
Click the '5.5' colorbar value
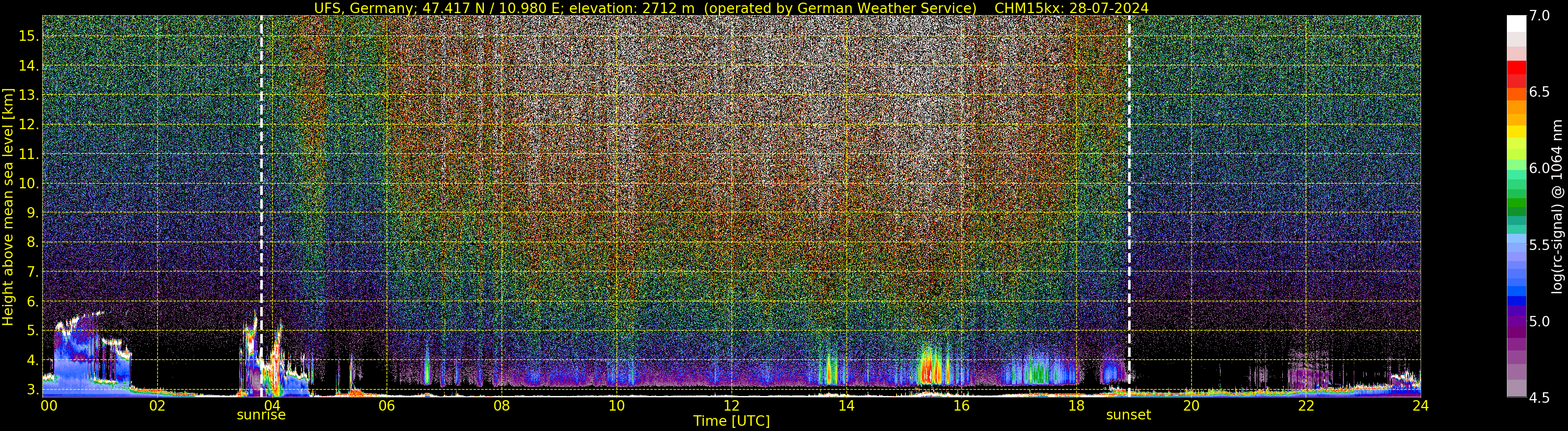(1539, 245)
